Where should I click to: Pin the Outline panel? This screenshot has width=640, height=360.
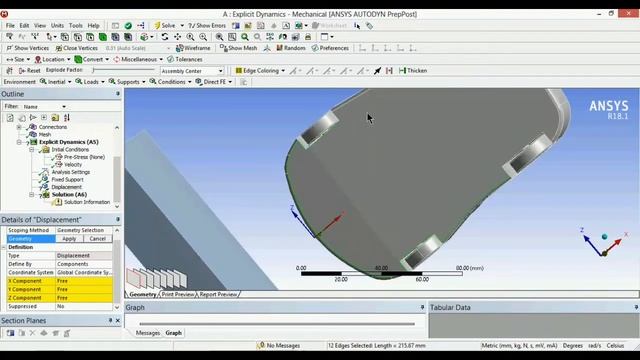coord(118,94)
